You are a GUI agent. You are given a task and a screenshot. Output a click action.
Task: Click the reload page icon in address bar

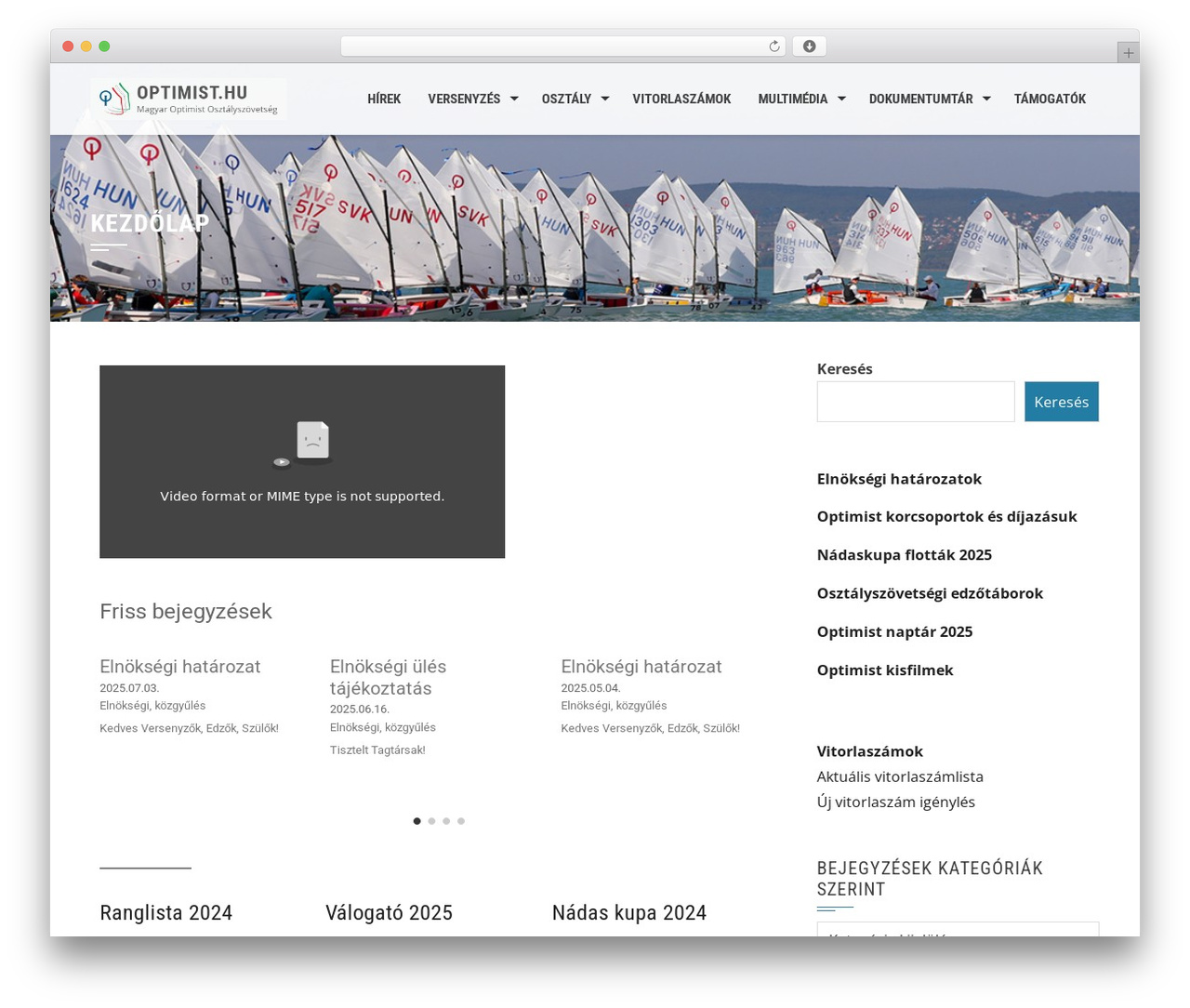coord(773,46)
